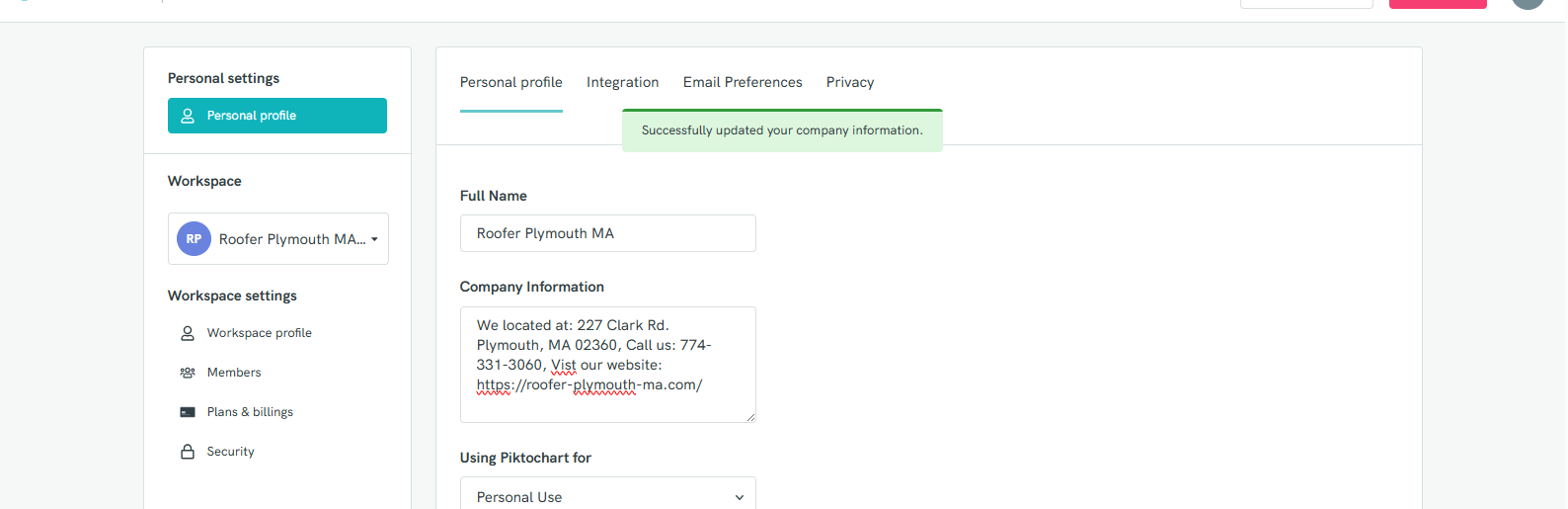
Task: Go to the Privacy tab
Action: tap(850, 82)
